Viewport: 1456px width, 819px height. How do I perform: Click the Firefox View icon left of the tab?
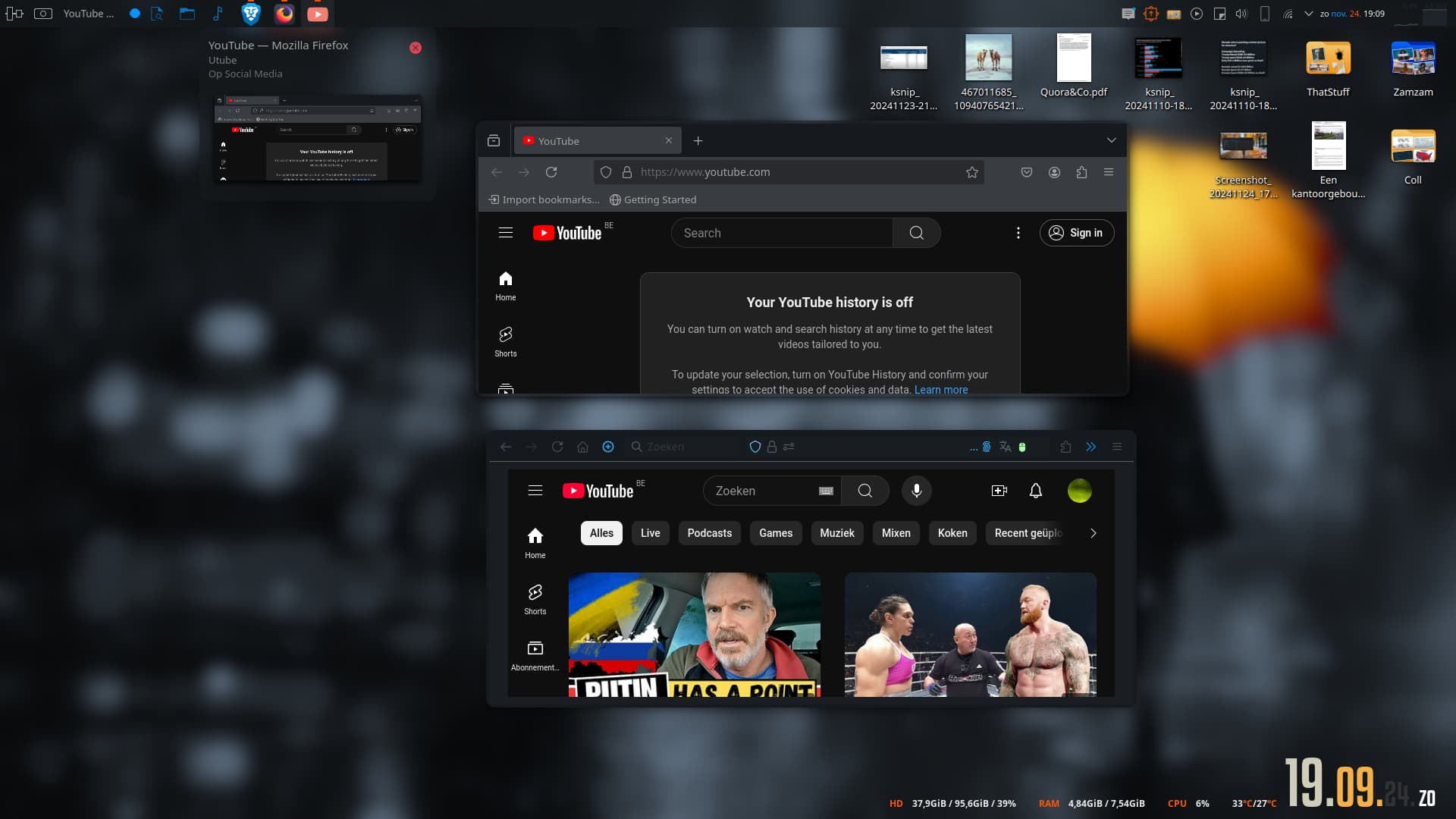coord(494,141)
